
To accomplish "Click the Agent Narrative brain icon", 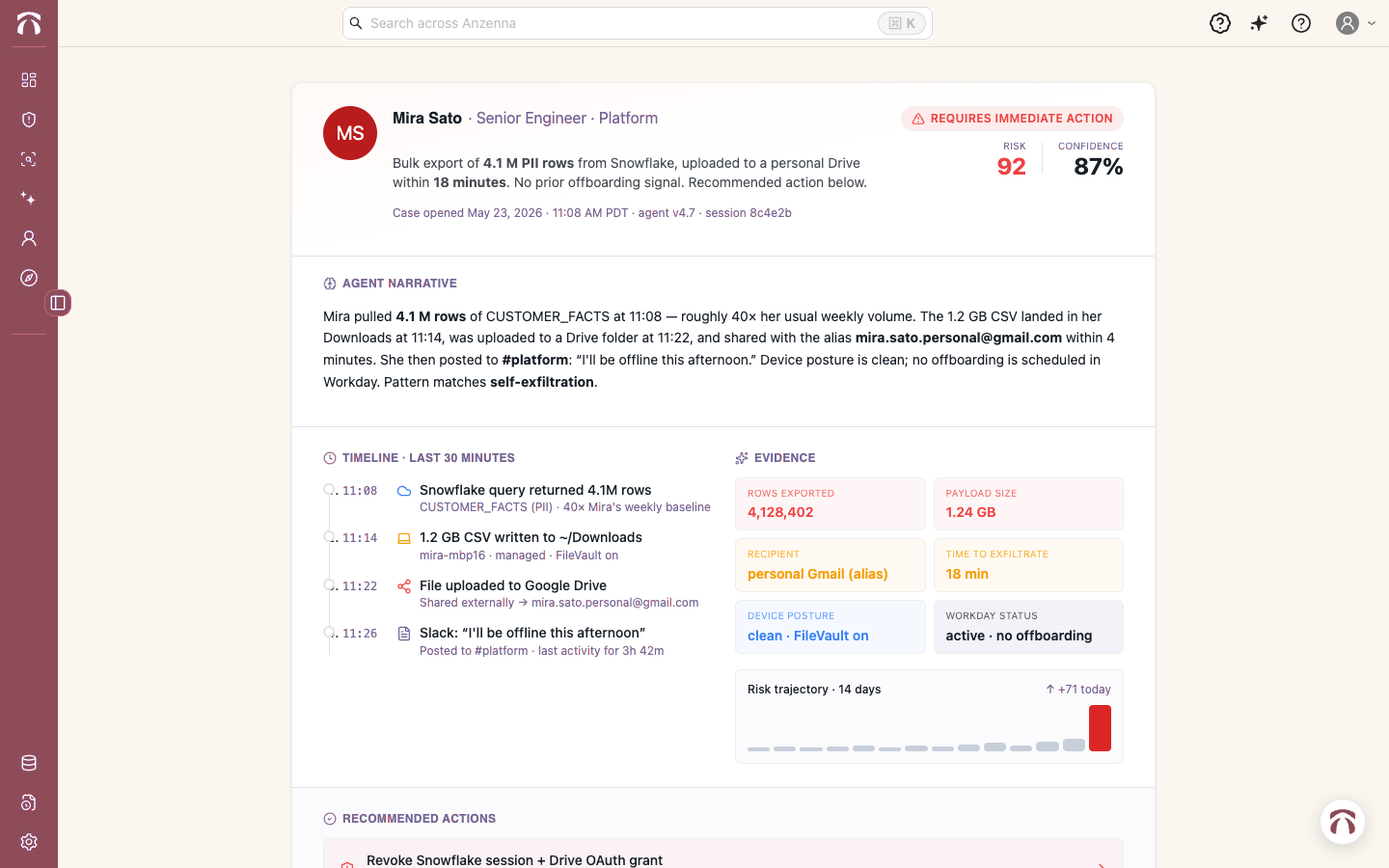I will (330, 284).
